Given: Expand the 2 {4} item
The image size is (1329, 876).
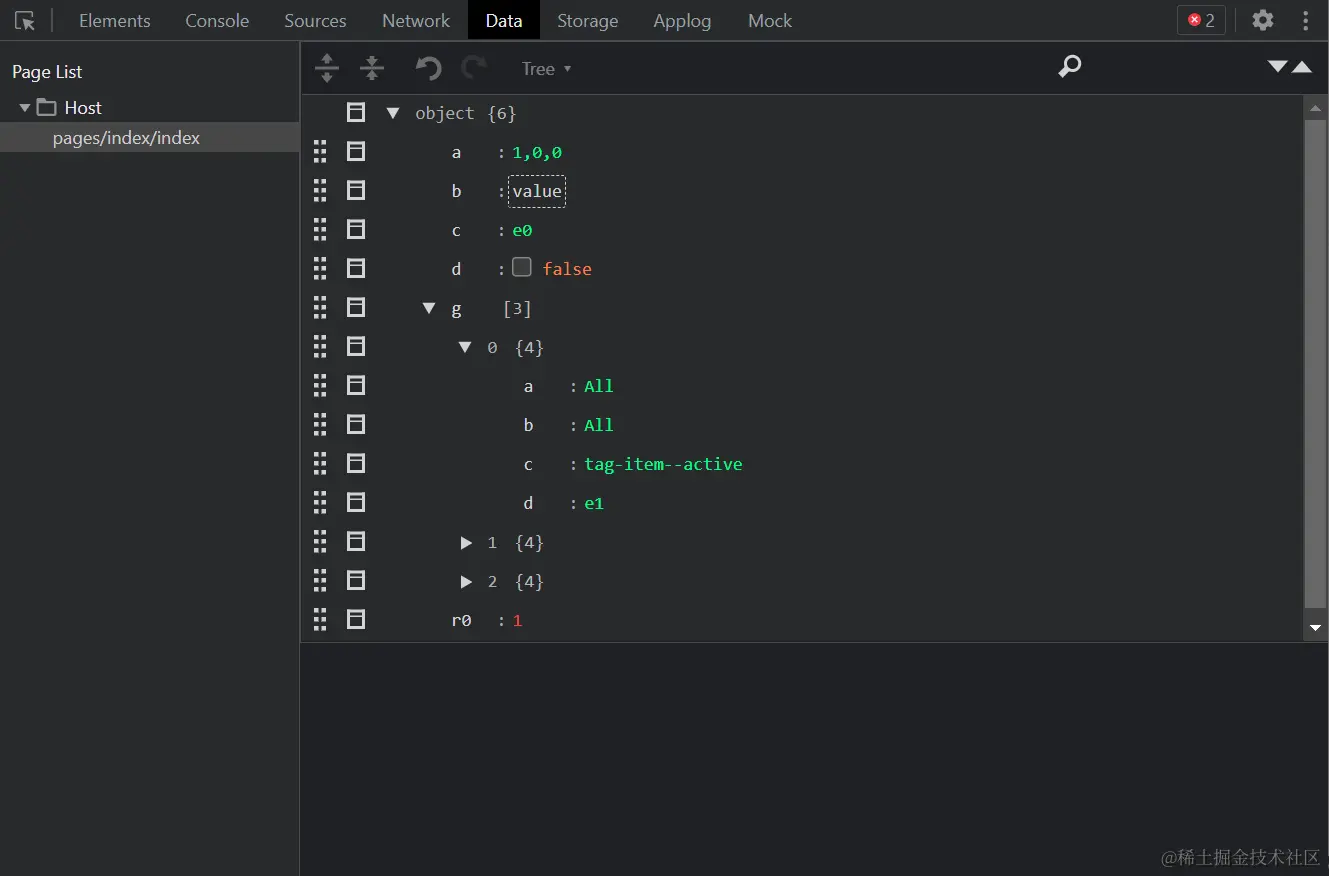Looking at the screenshot, I should coord(466,581).
